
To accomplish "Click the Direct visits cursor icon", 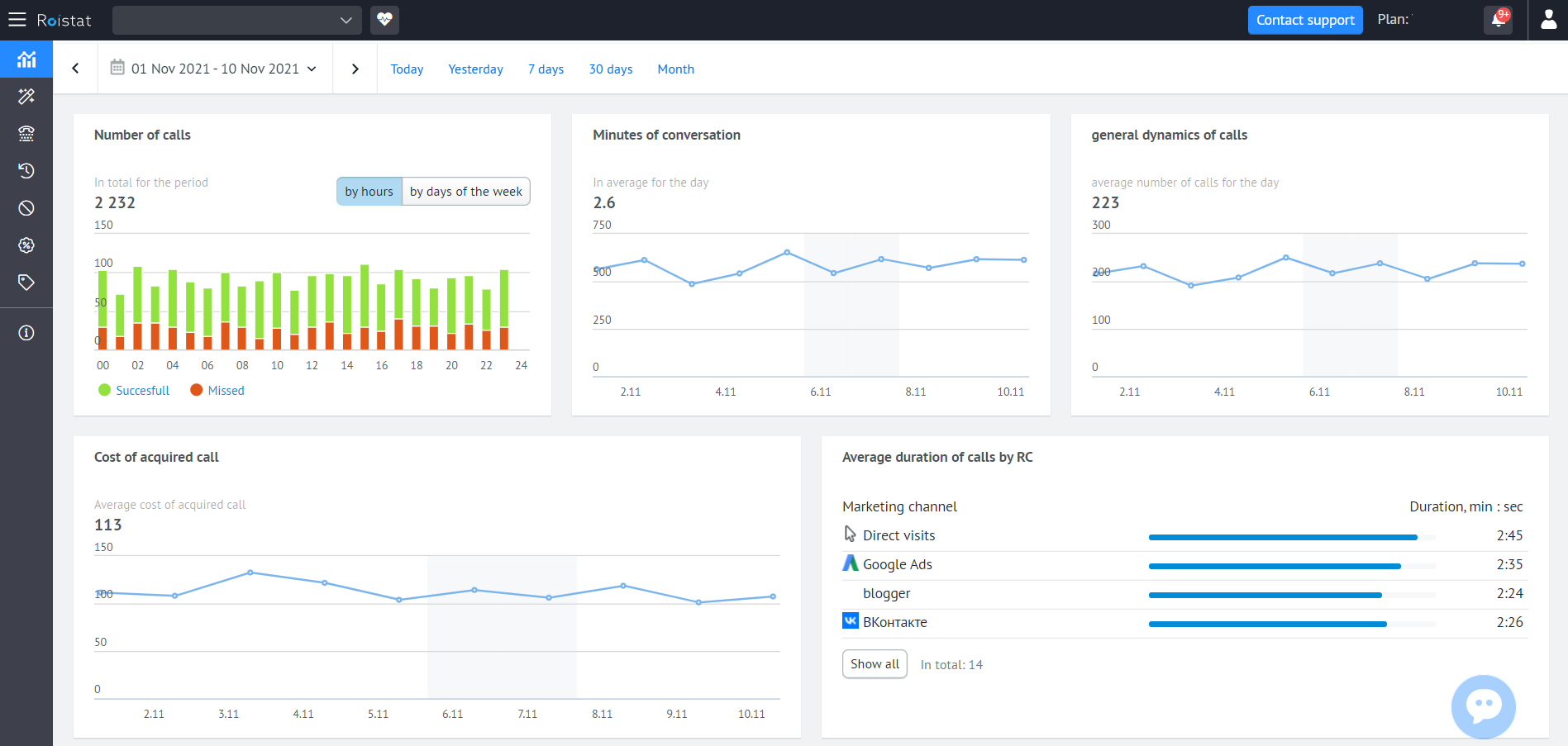I will [851, 535].
